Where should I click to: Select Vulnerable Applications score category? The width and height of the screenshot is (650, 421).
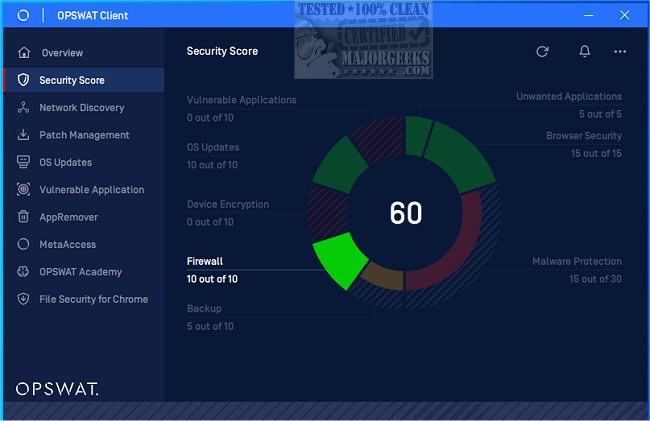coord(241,100)
